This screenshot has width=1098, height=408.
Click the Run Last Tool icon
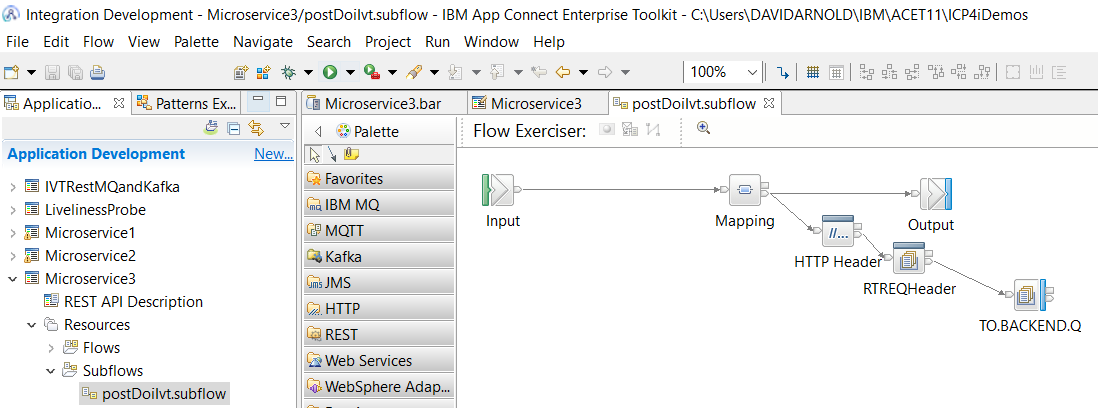(x=371, y=71)
